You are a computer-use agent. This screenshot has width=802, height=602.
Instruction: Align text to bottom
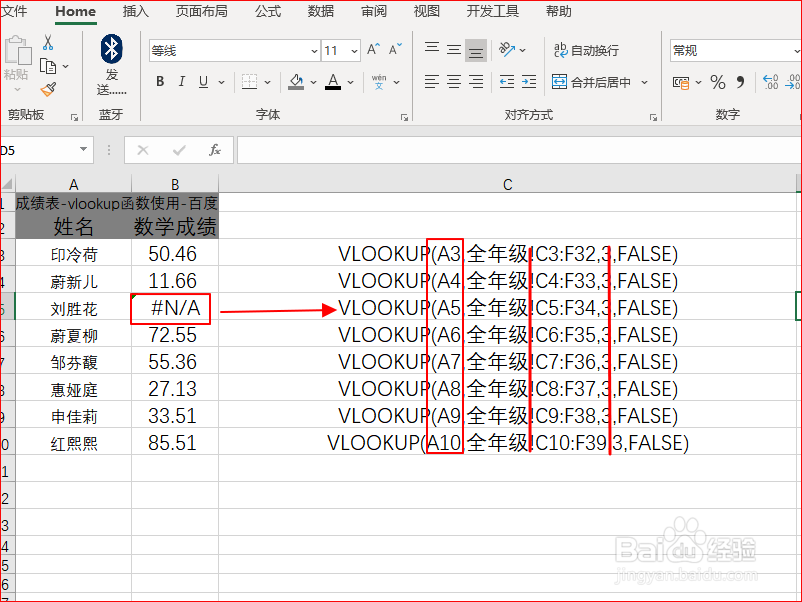(x=476, y=51)
